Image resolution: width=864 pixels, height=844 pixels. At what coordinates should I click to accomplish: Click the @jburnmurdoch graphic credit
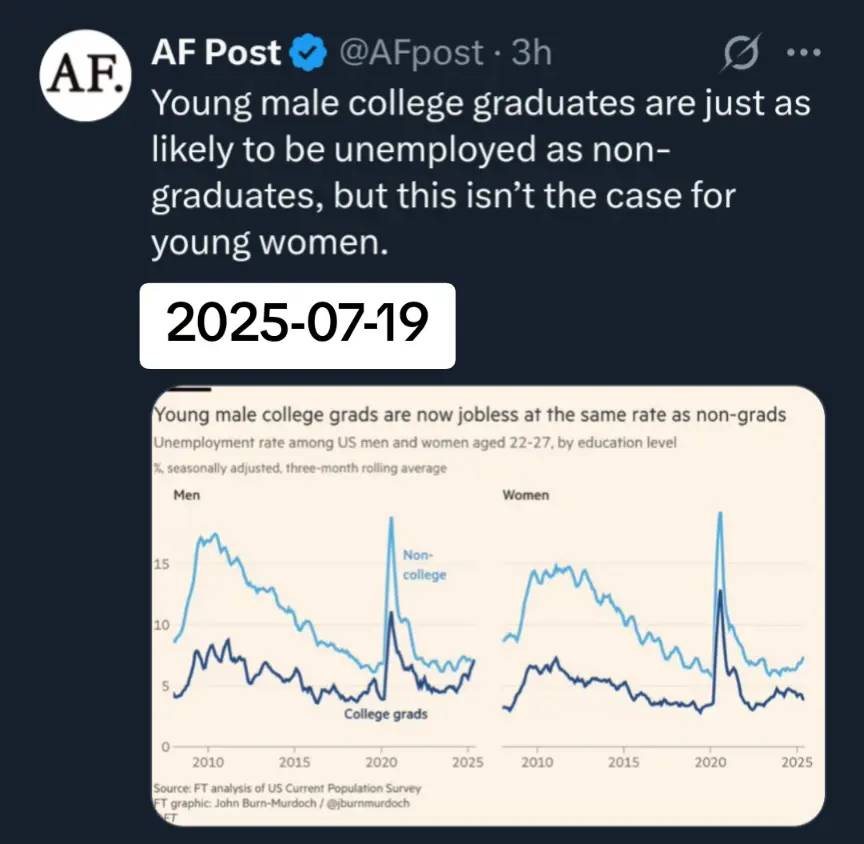(x=369, y=803)
